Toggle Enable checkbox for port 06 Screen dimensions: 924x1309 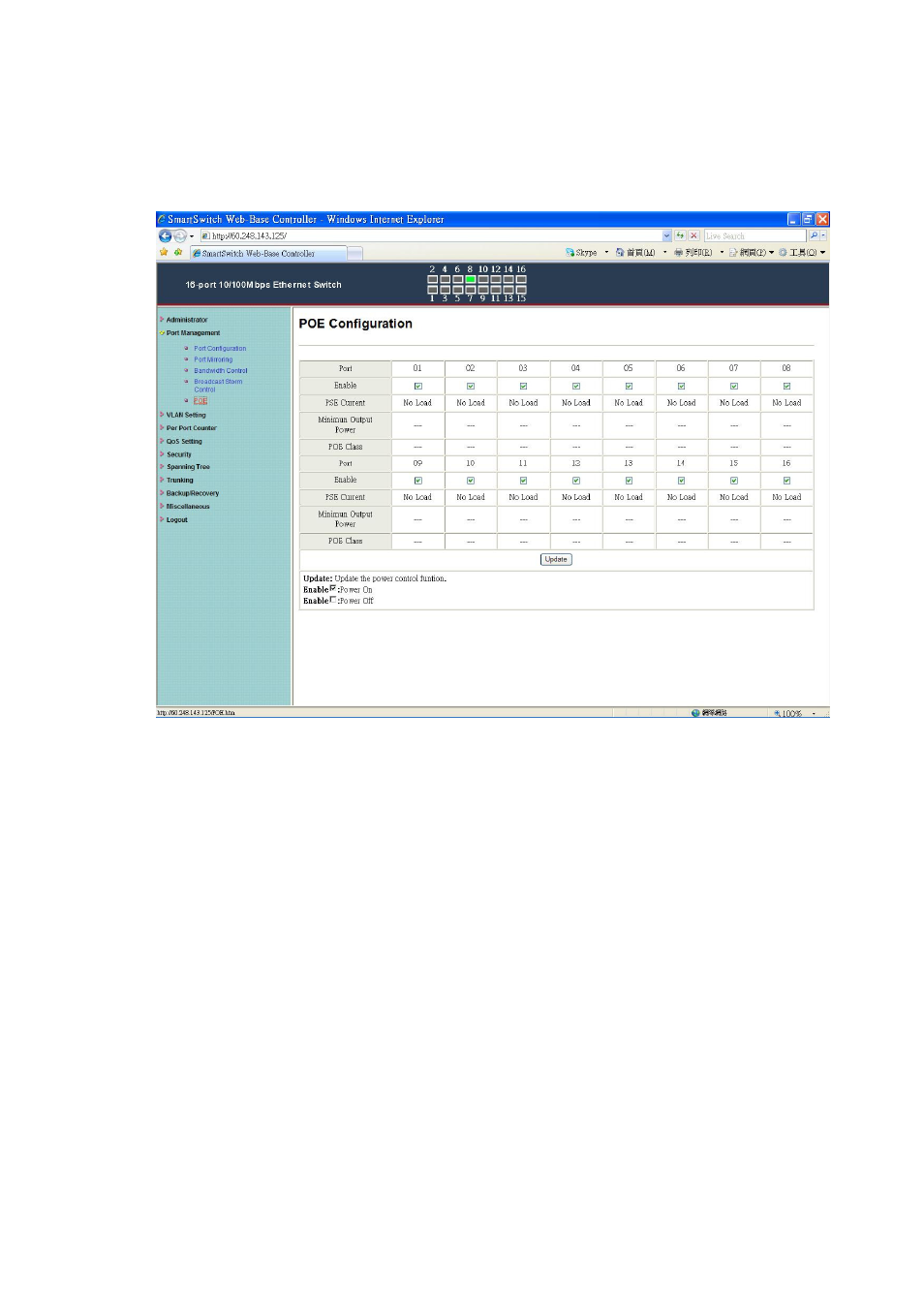coord(682,386)
